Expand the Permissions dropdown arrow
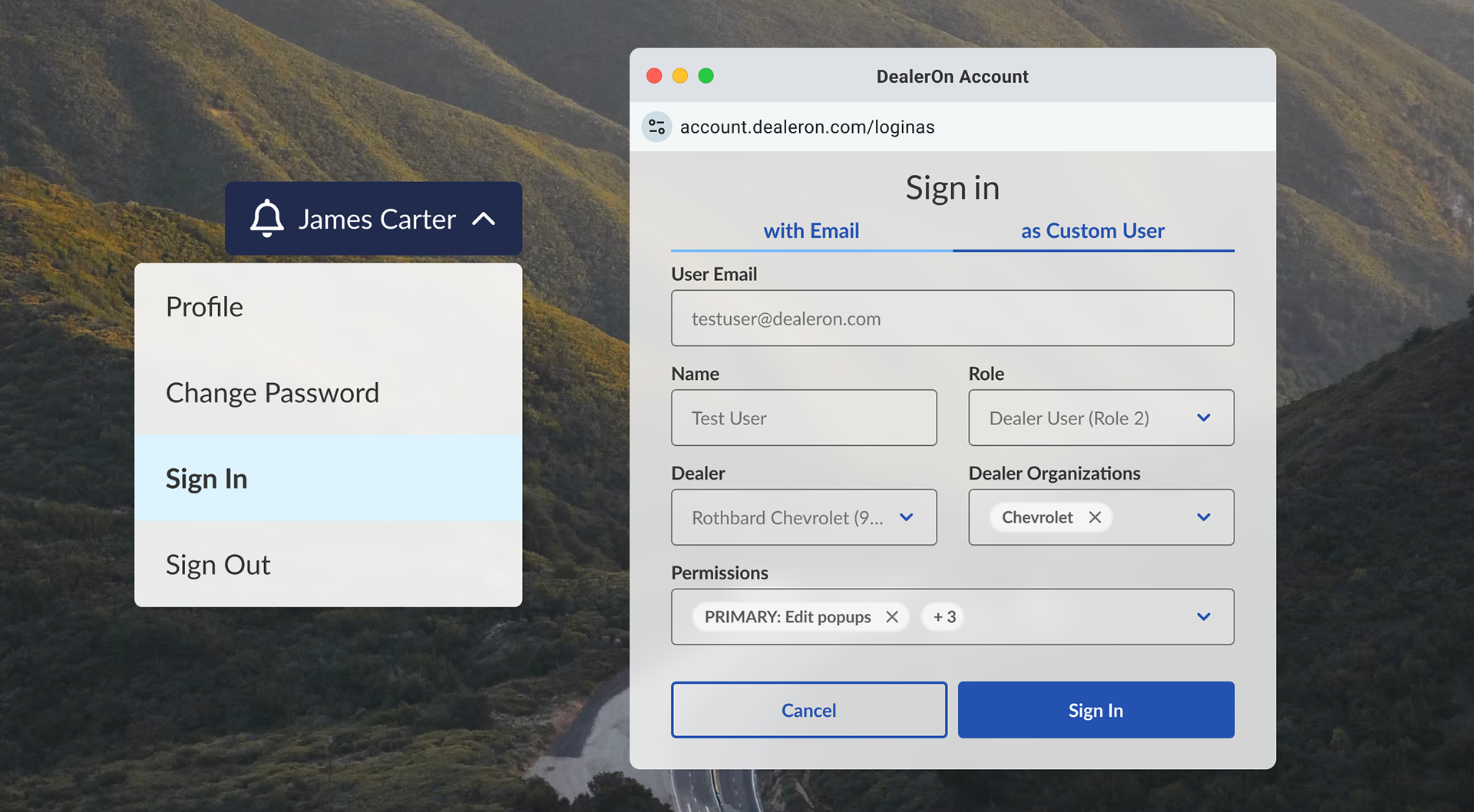Viewport: 1474px width, 812px height. click(x=1204, y=617)
